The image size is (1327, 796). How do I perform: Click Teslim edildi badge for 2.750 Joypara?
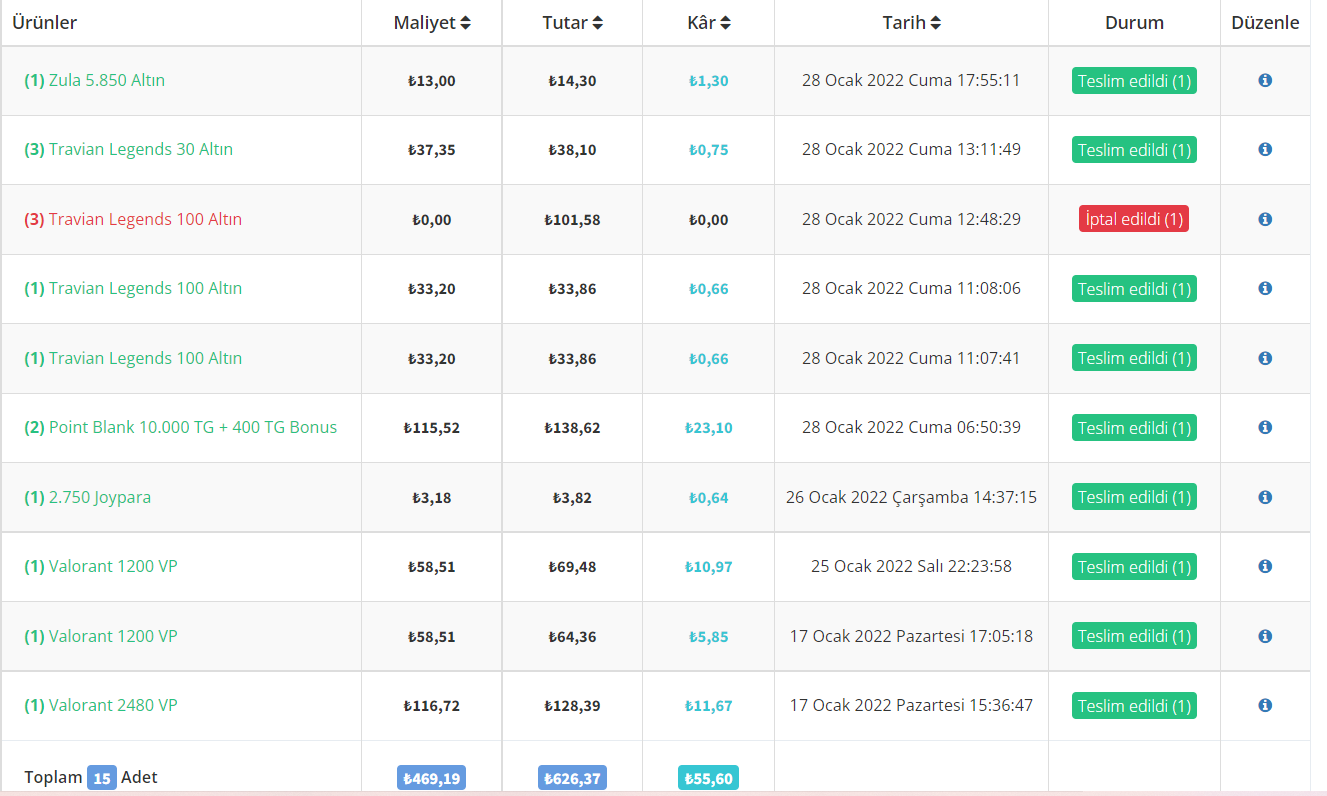click(1134, 497)
